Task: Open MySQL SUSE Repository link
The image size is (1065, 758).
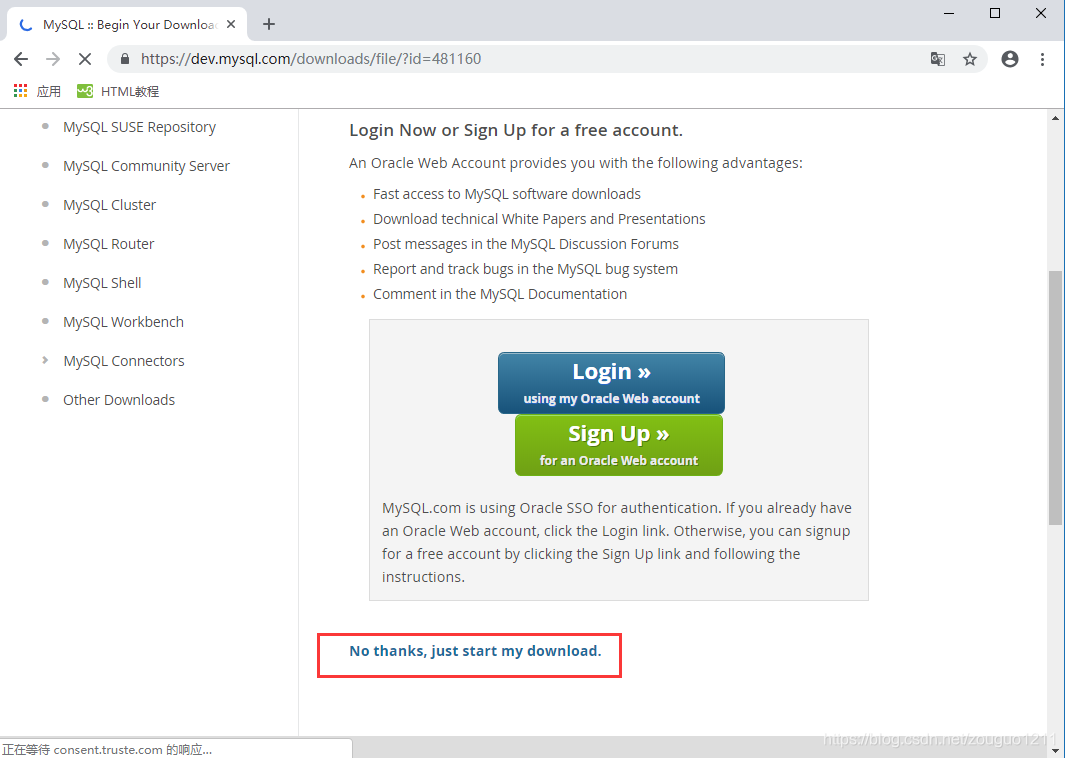Action: coord(139,127)
